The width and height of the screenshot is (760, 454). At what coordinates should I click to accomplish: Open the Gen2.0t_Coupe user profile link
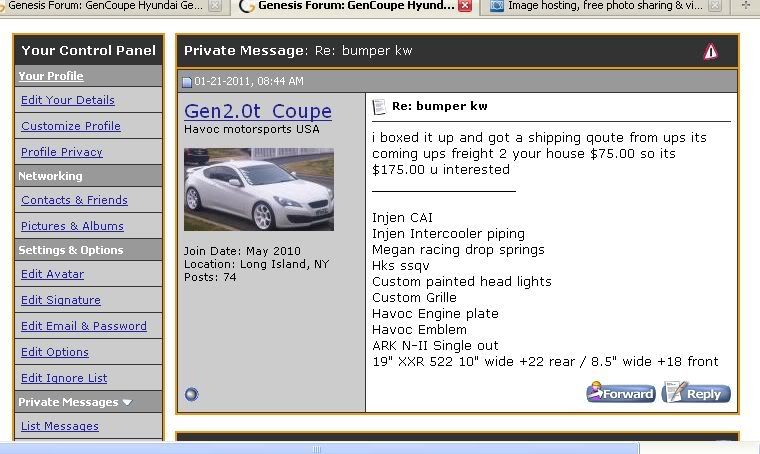point(258,111)
